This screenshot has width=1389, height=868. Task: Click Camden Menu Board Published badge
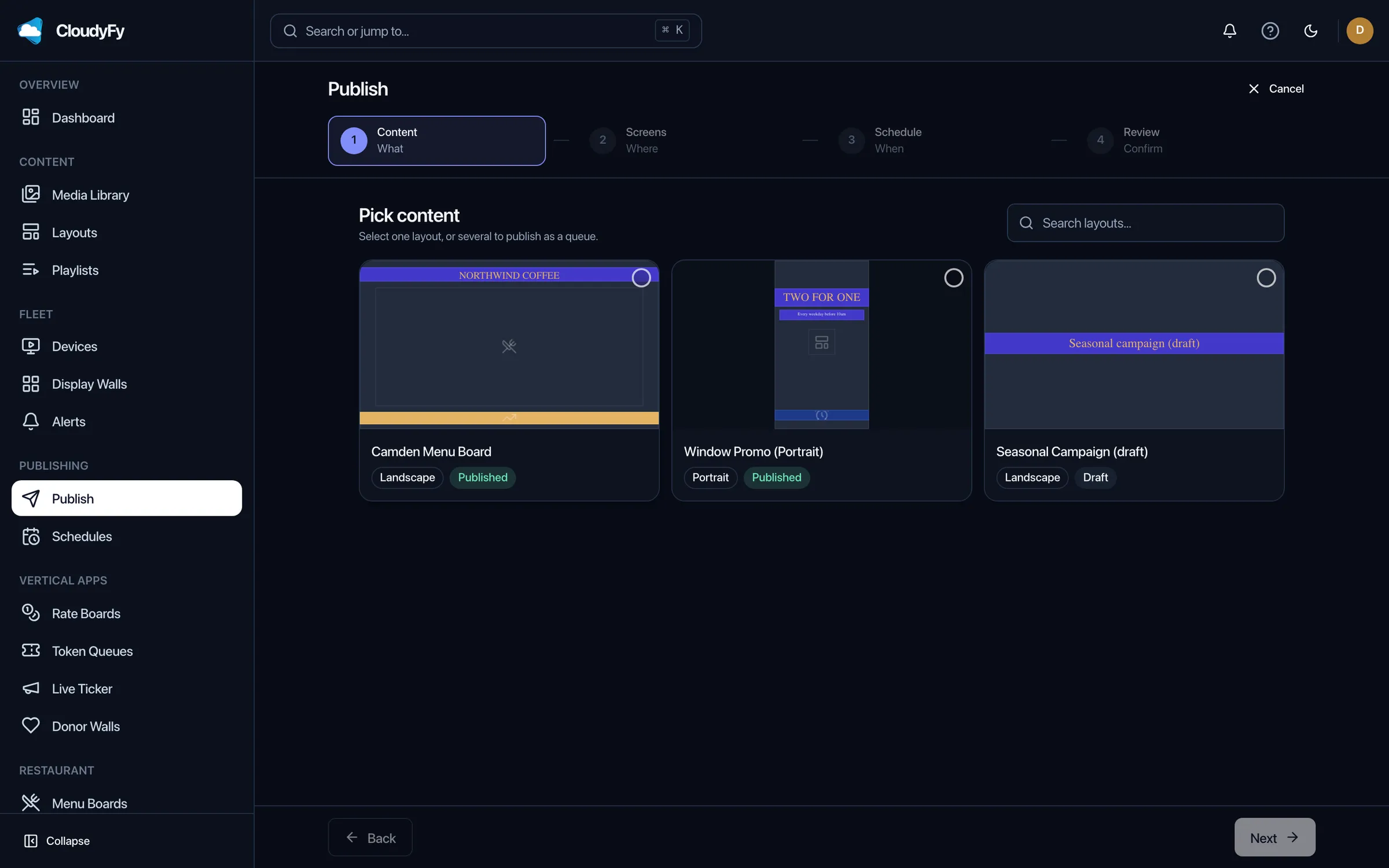tap(482, 477)
